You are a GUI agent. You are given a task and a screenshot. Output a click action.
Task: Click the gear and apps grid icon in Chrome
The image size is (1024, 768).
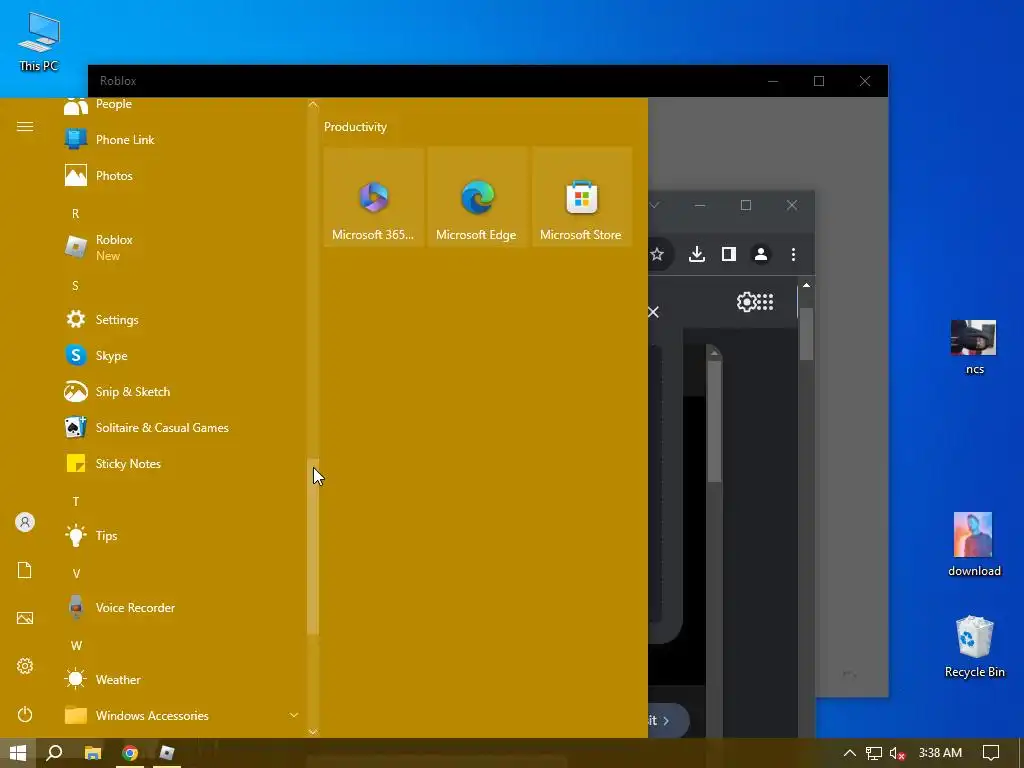(755, 302)
